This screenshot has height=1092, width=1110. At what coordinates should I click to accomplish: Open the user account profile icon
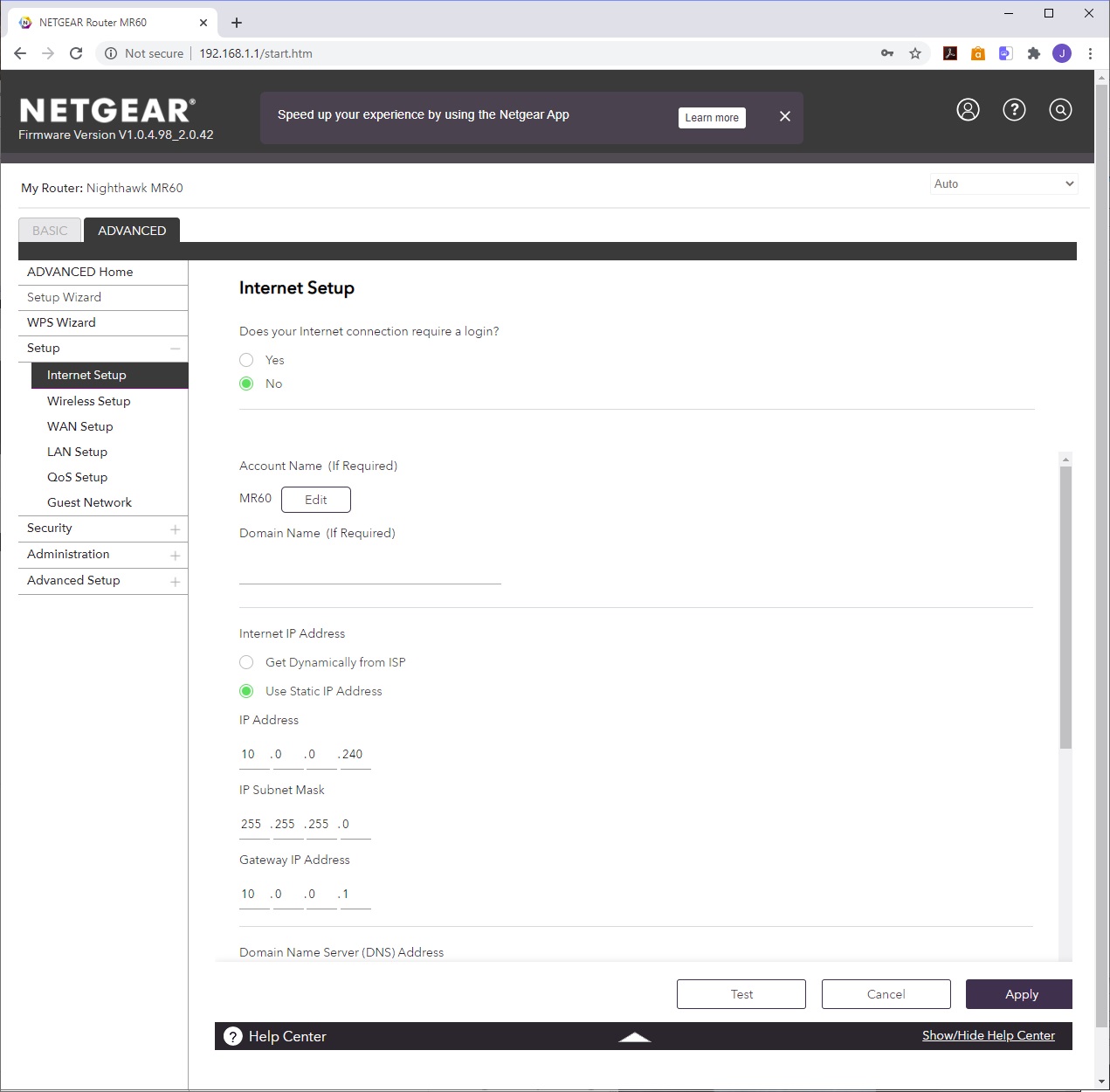968,109
